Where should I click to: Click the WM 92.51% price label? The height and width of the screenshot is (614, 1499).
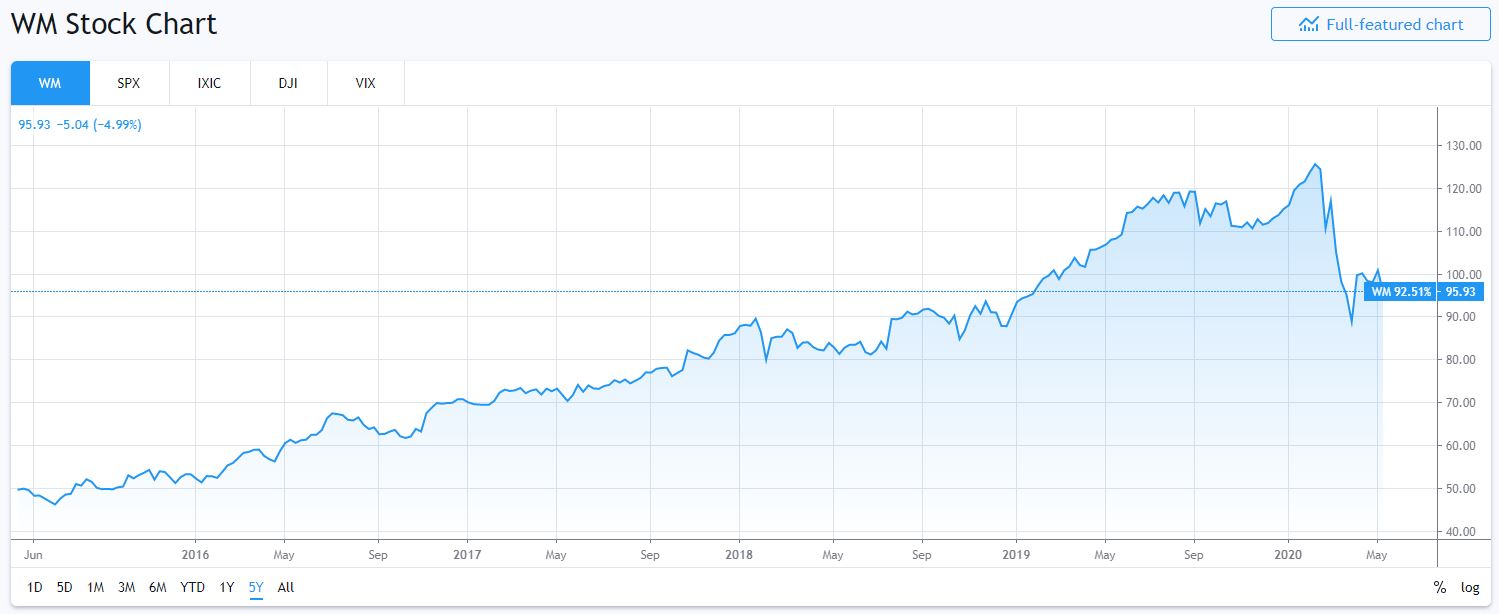click(1401, 292)
